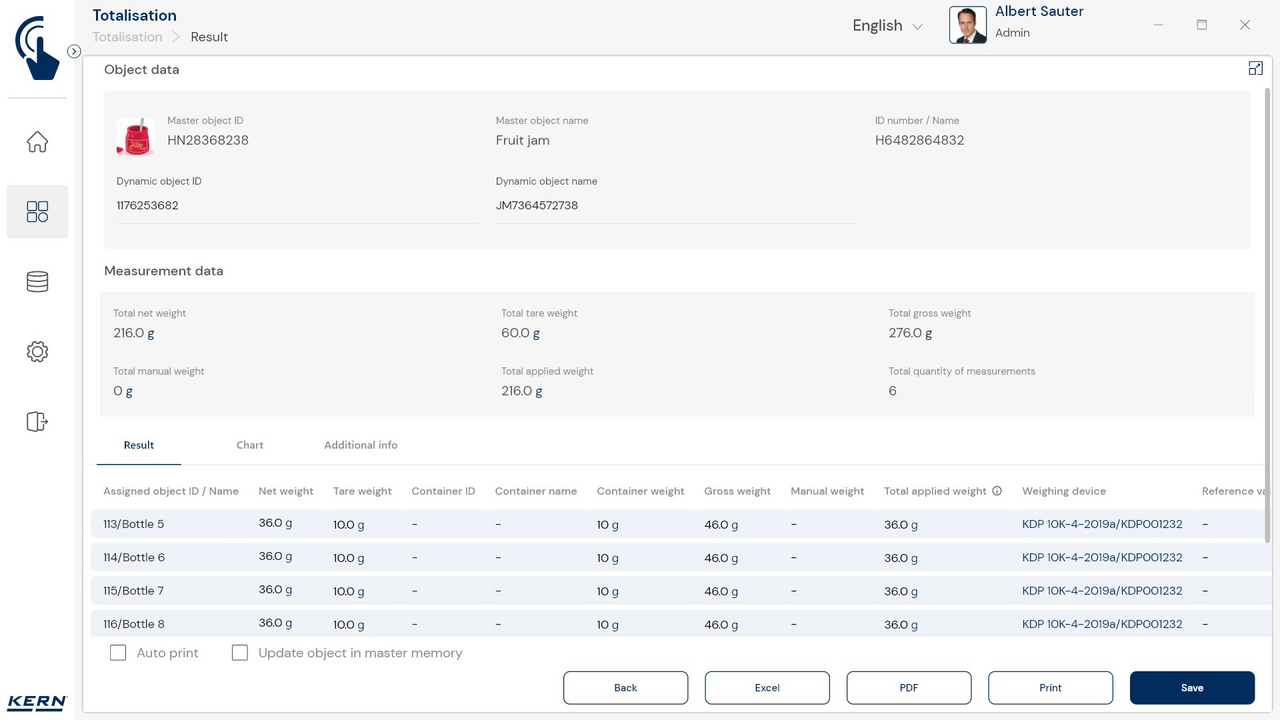The height and width of the screenshot is (720, 1280).
Task: Open the settings gear in sidebar
Action: (x=37, y=352)
